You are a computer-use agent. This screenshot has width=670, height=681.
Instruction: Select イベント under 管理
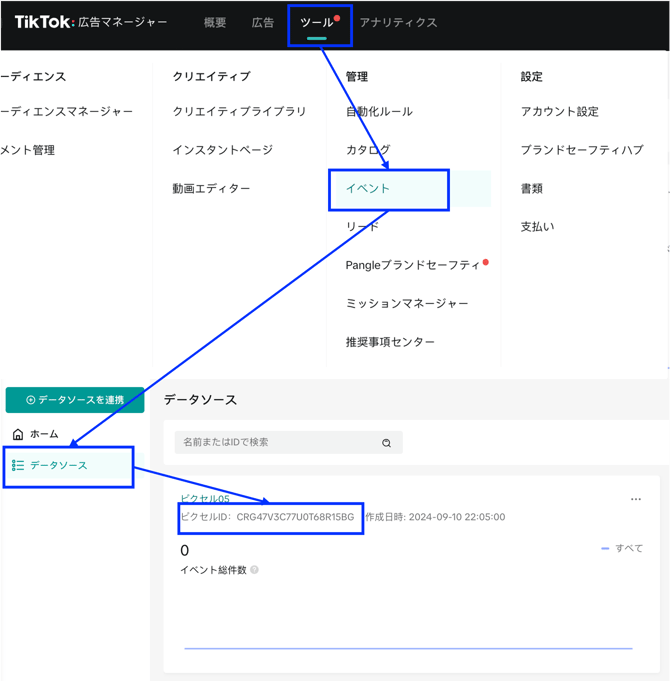tap(368, 188)
